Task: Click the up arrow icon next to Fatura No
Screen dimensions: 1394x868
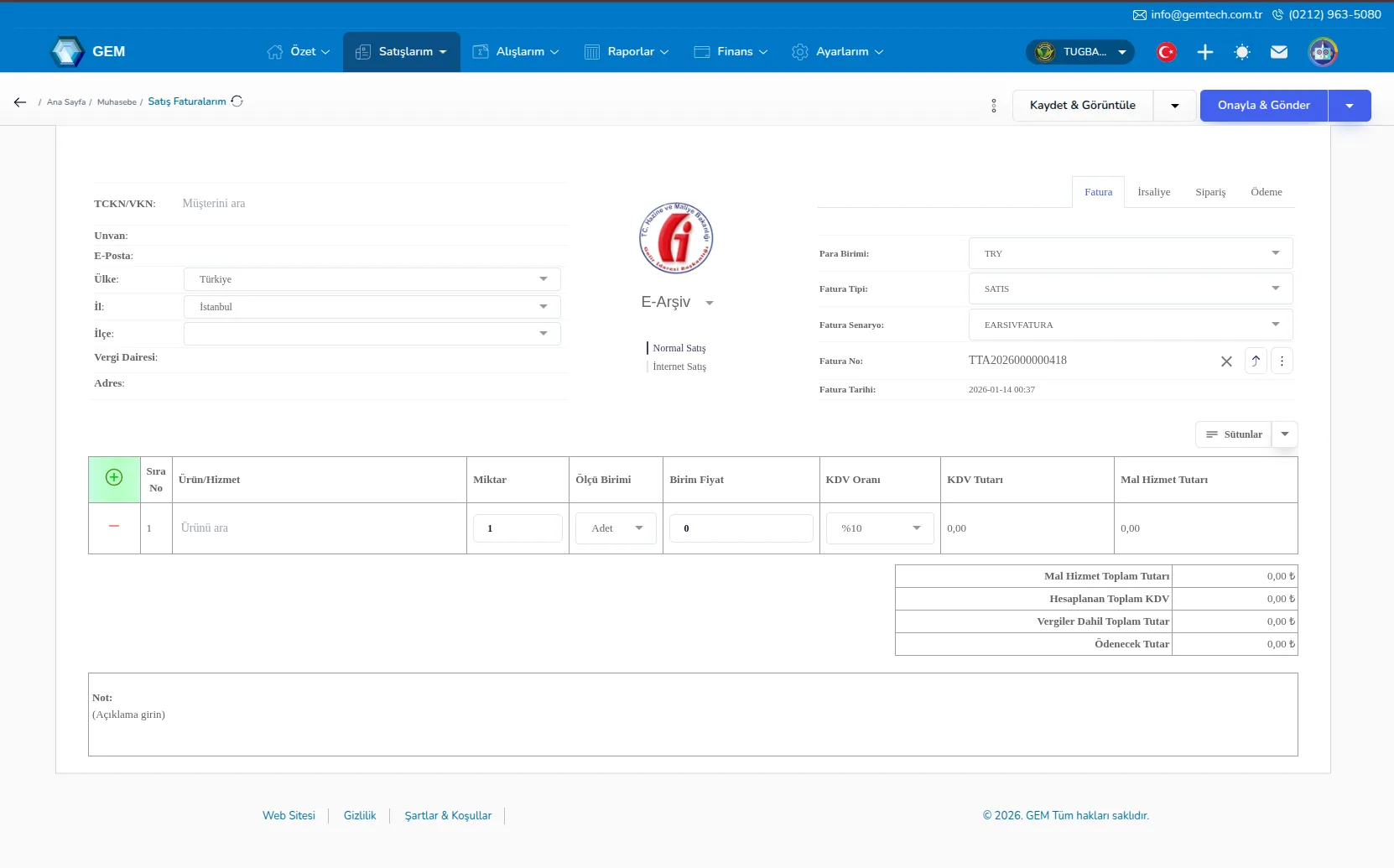Action: point(1256,361)
